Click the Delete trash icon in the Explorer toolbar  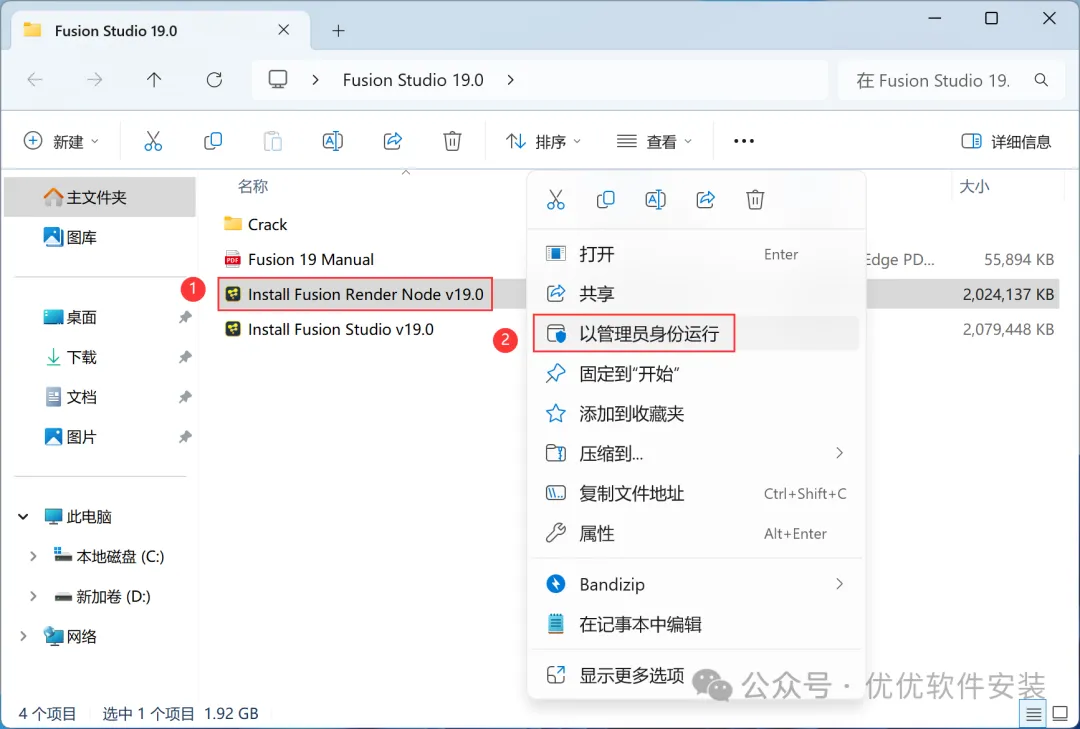452,141
